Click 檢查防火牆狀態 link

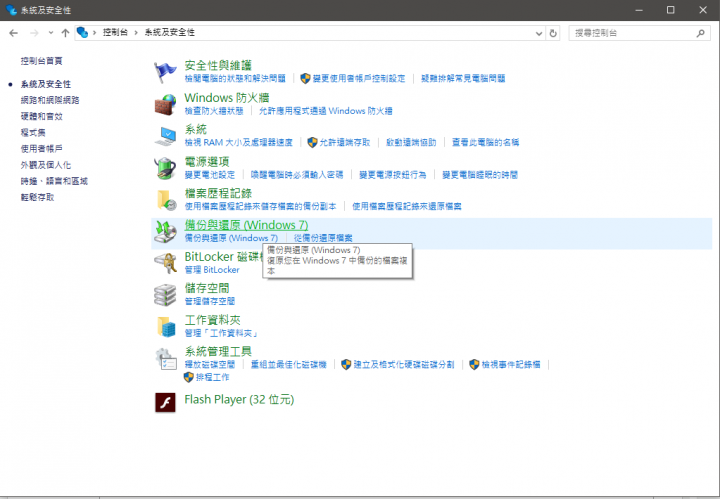point(214,111)
